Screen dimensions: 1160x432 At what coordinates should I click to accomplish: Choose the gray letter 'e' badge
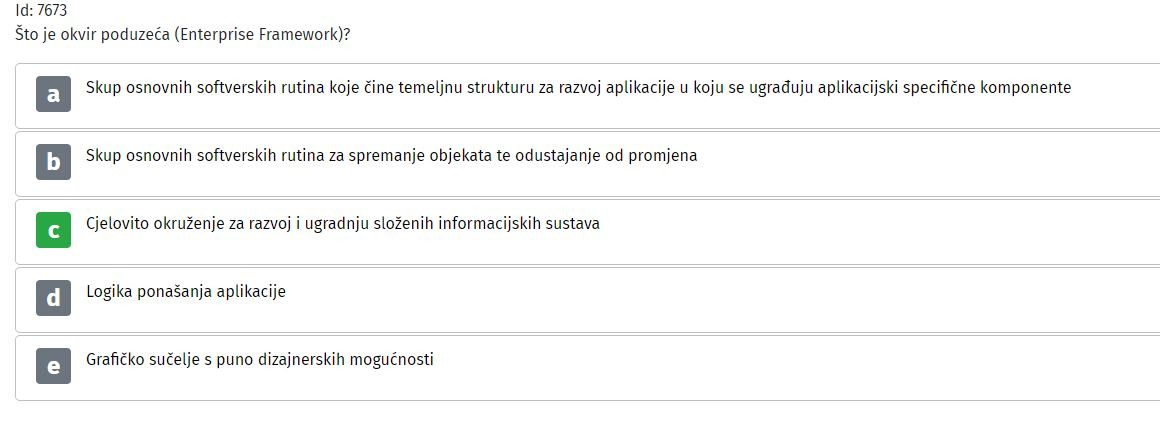click(x=53, y=366)
